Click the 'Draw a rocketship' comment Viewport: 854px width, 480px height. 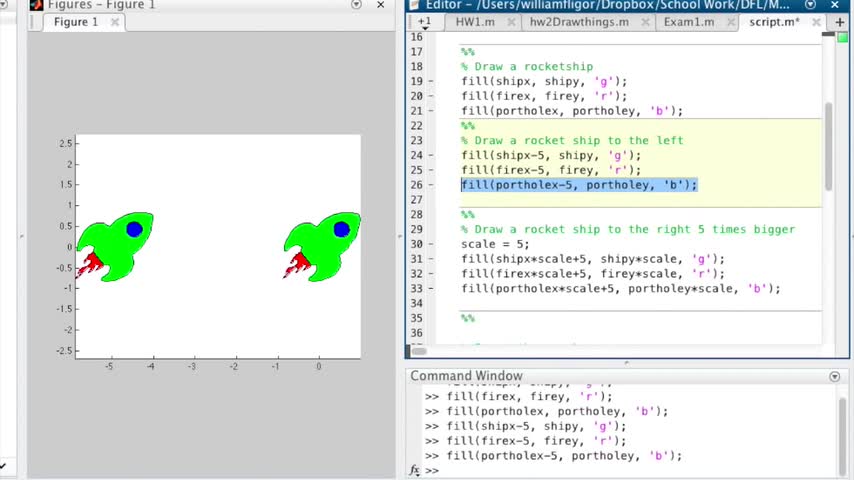coord(527,66)
